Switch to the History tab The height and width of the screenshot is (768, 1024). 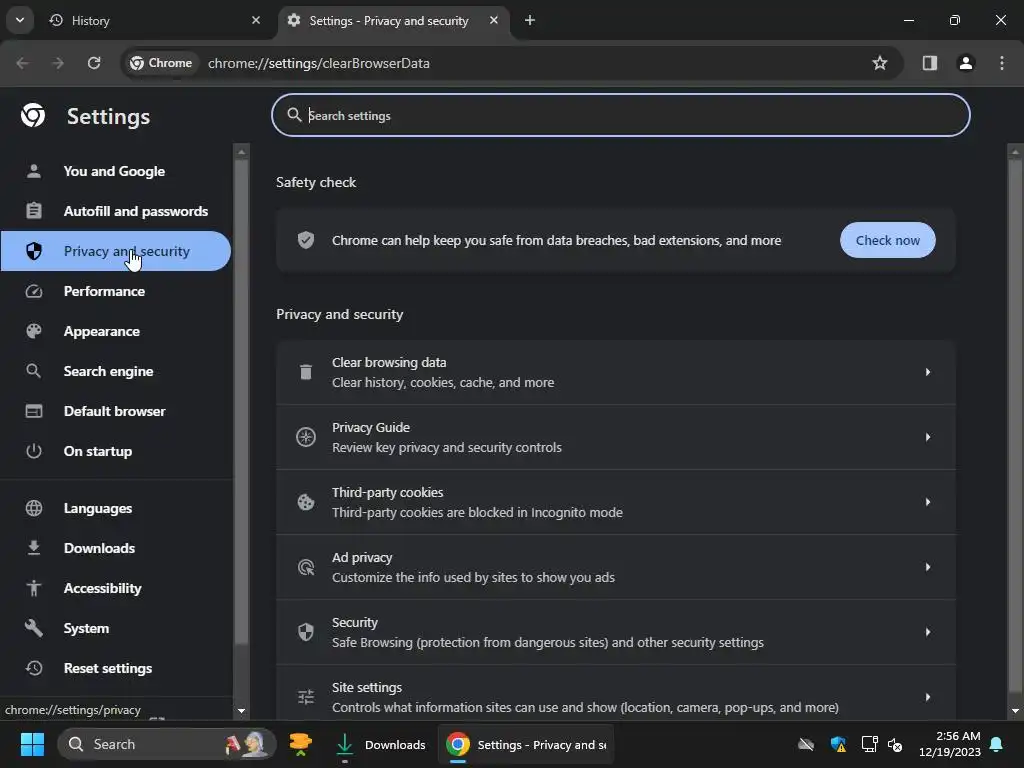coord(150,20)
